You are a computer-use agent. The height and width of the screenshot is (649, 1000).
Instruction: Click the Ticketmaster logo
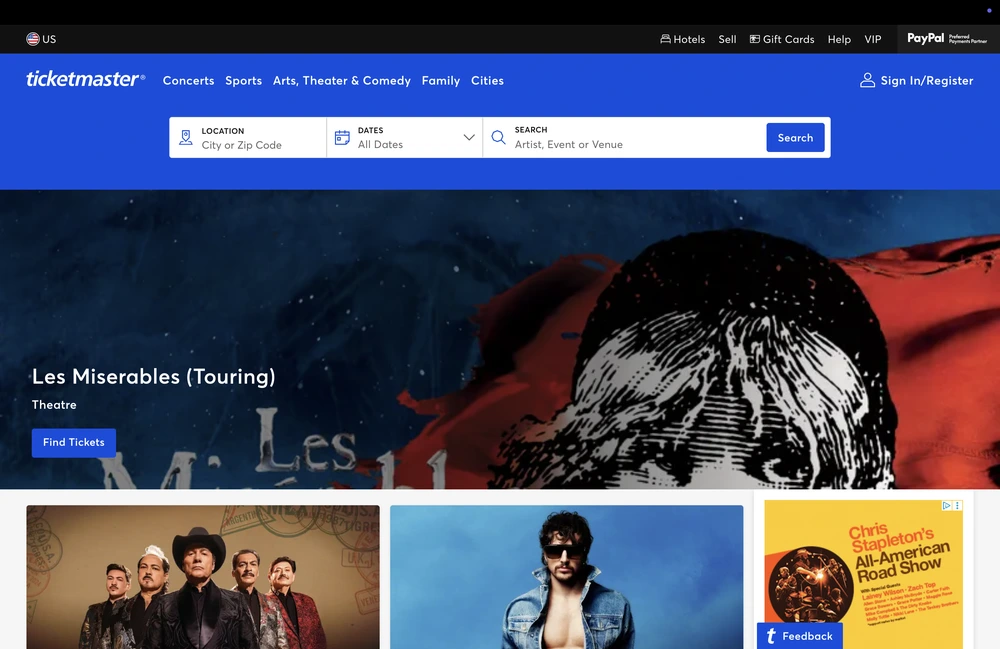point(85,79)
